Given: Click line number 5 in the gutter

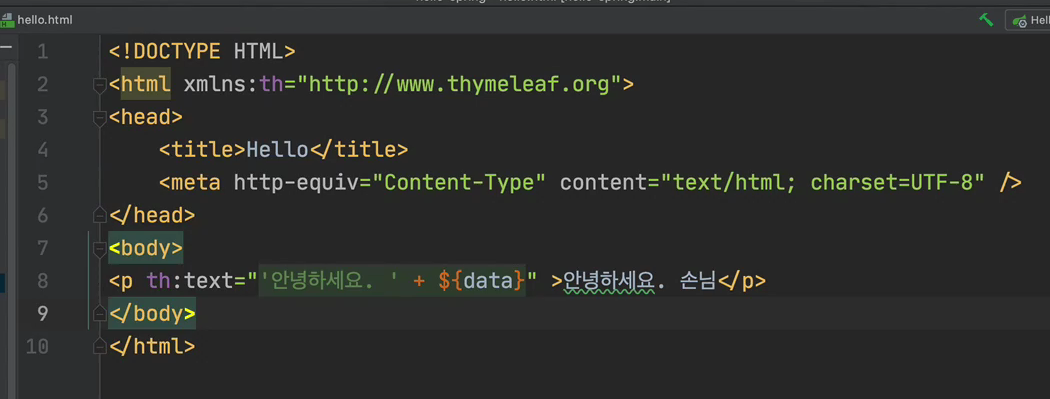Looking at the screenshot, I should [42, 183].
